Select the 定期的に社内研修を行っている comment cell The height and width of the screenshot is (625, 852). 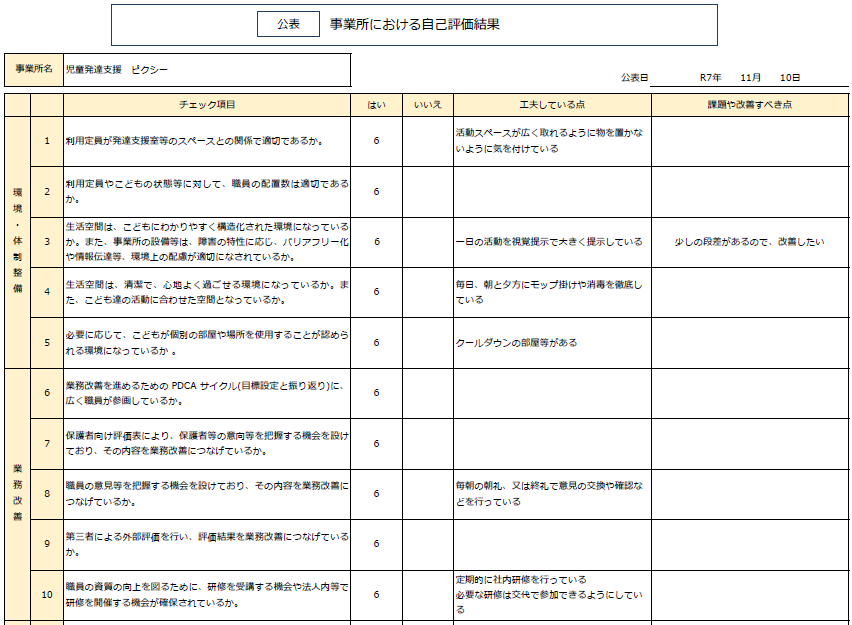[552, 594]
